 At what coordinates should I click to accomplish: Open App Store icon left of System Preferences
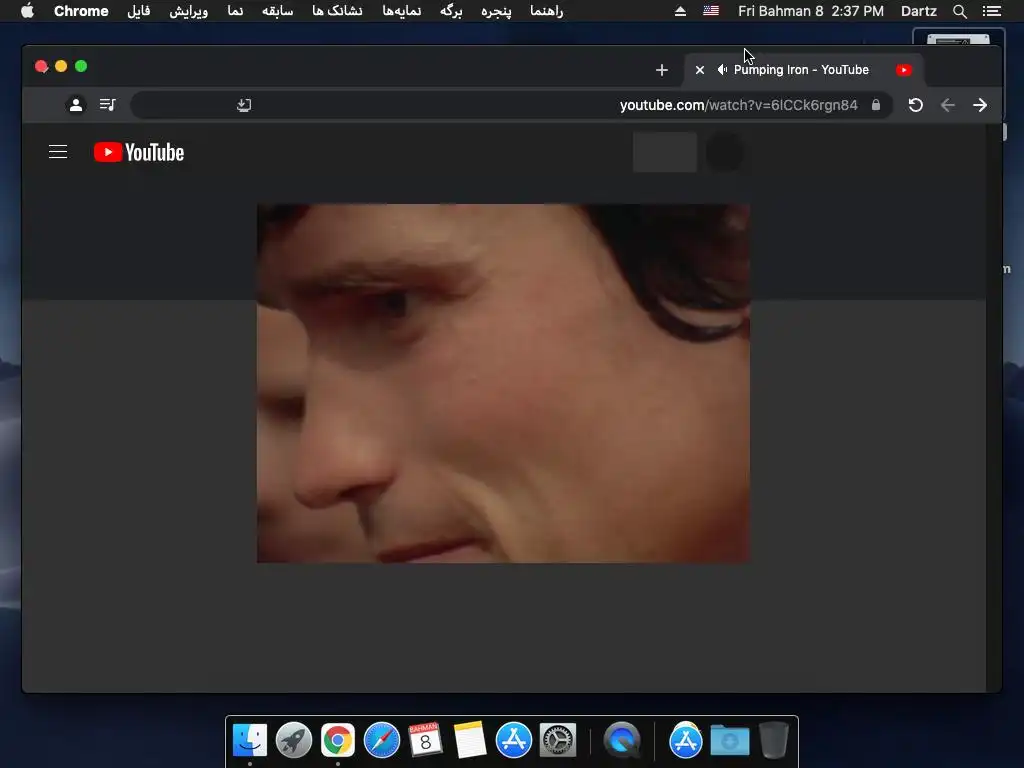[513, 740]
